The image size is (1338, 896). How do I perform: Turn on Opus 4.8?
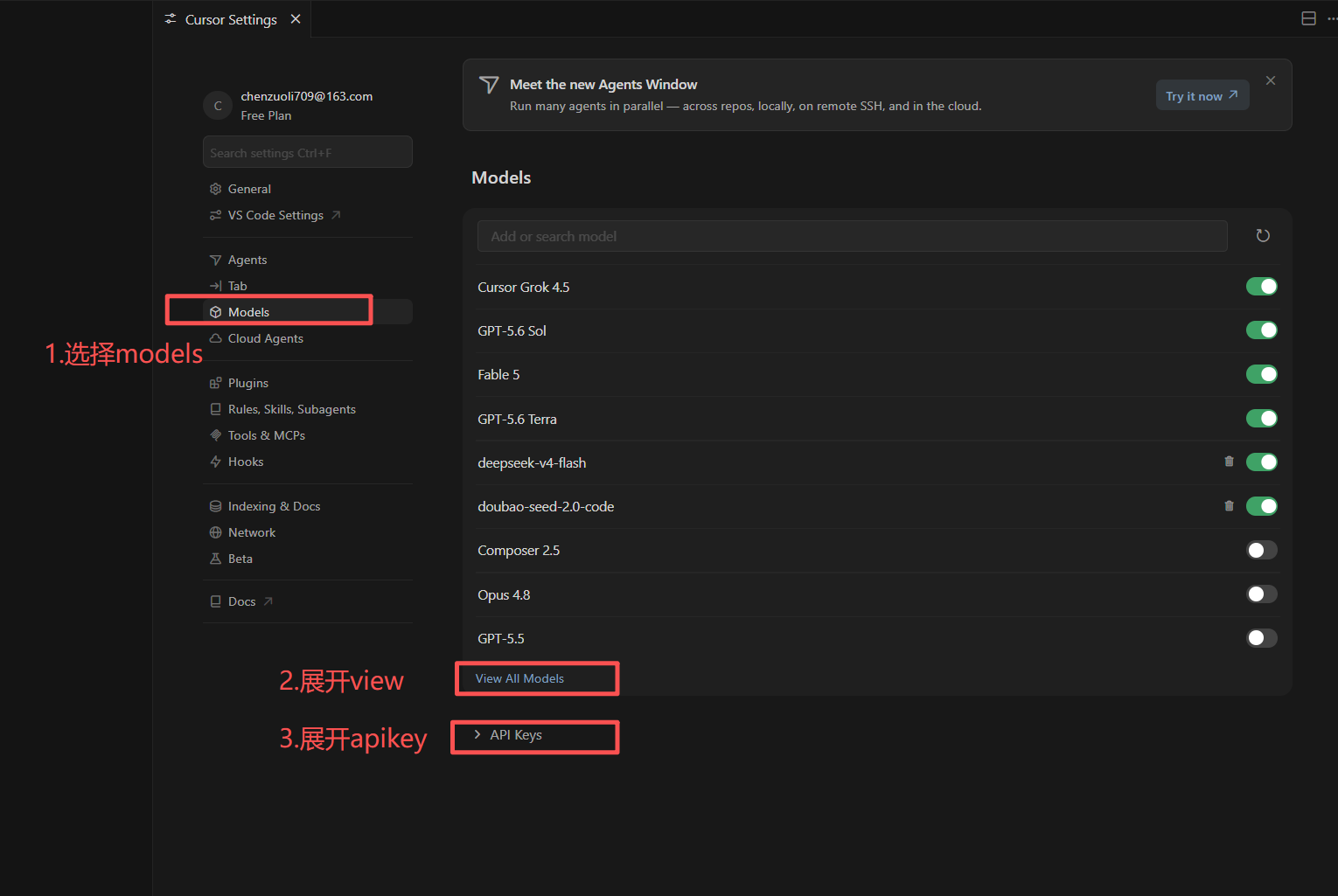1262,594
